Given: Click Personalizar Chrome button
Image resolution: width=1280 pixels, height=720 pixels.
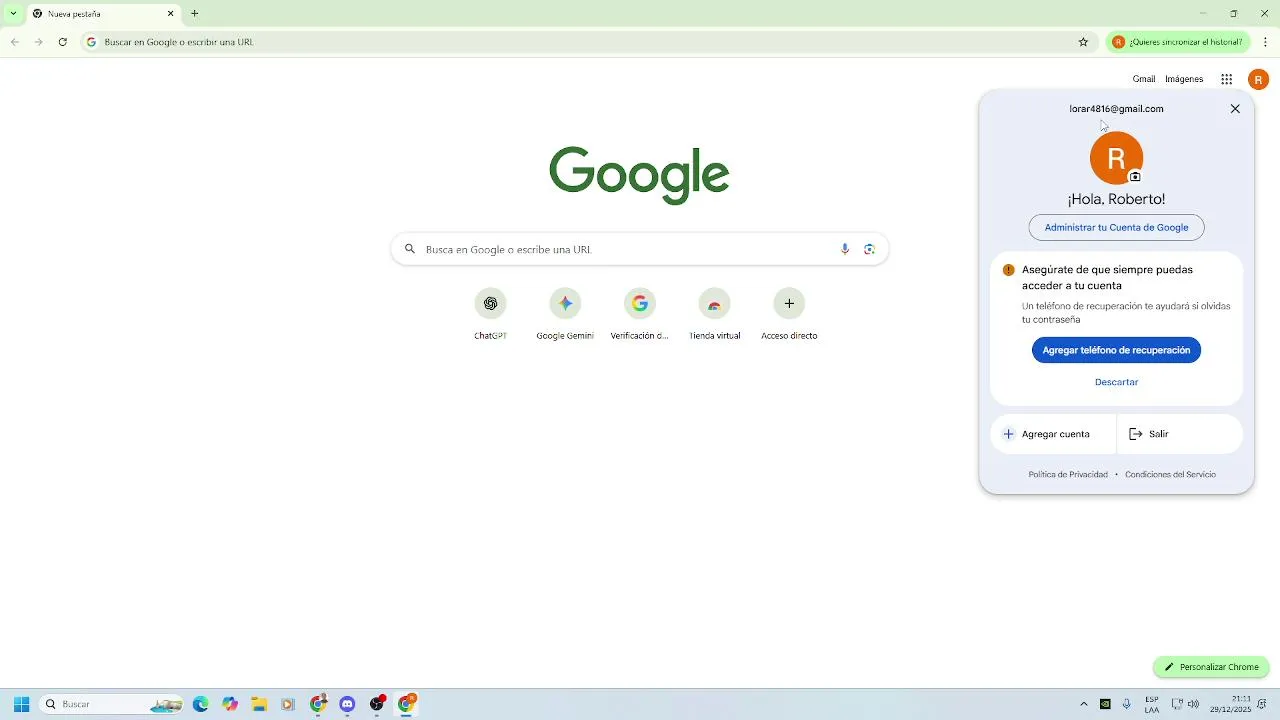Looking at the screenshot, I should click(x=1211, y=667).
